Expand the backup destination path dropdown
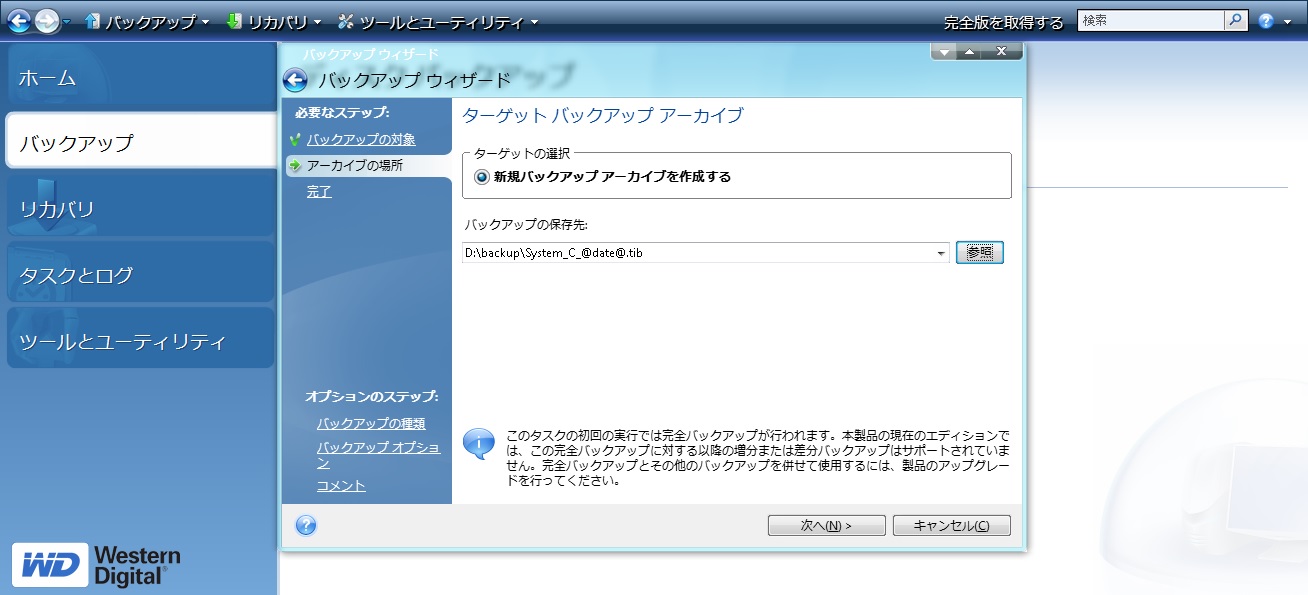The width and height of the screenshot is (1308, 595). pos(942,253)
